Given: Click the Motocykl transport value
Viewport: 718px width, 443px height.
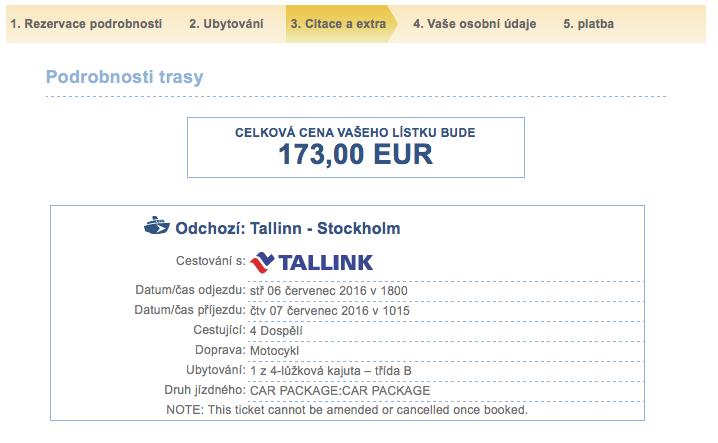Looking at the screenshot, I should pyautogui.click(x=280, y=350).
